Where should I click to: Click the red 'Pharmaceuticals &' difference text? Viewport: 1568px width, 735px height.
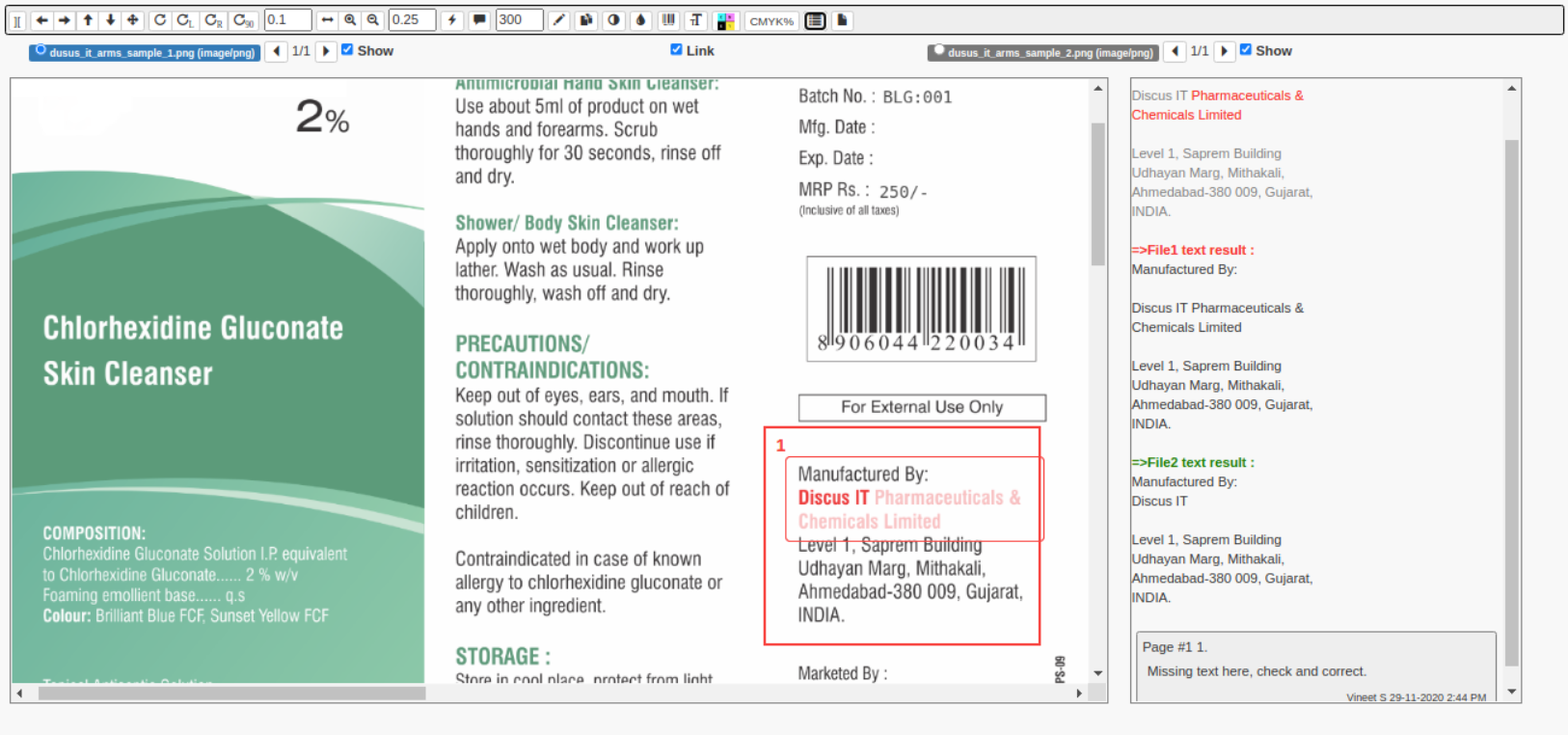tap(1247, 95)
